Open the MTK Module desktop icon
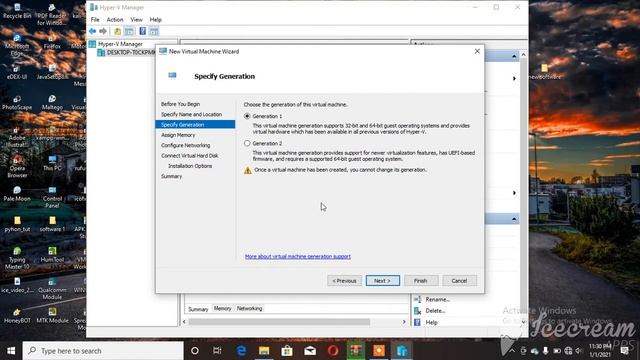The height and width of the screenshot is (360, 640). [x=52, y=316]
